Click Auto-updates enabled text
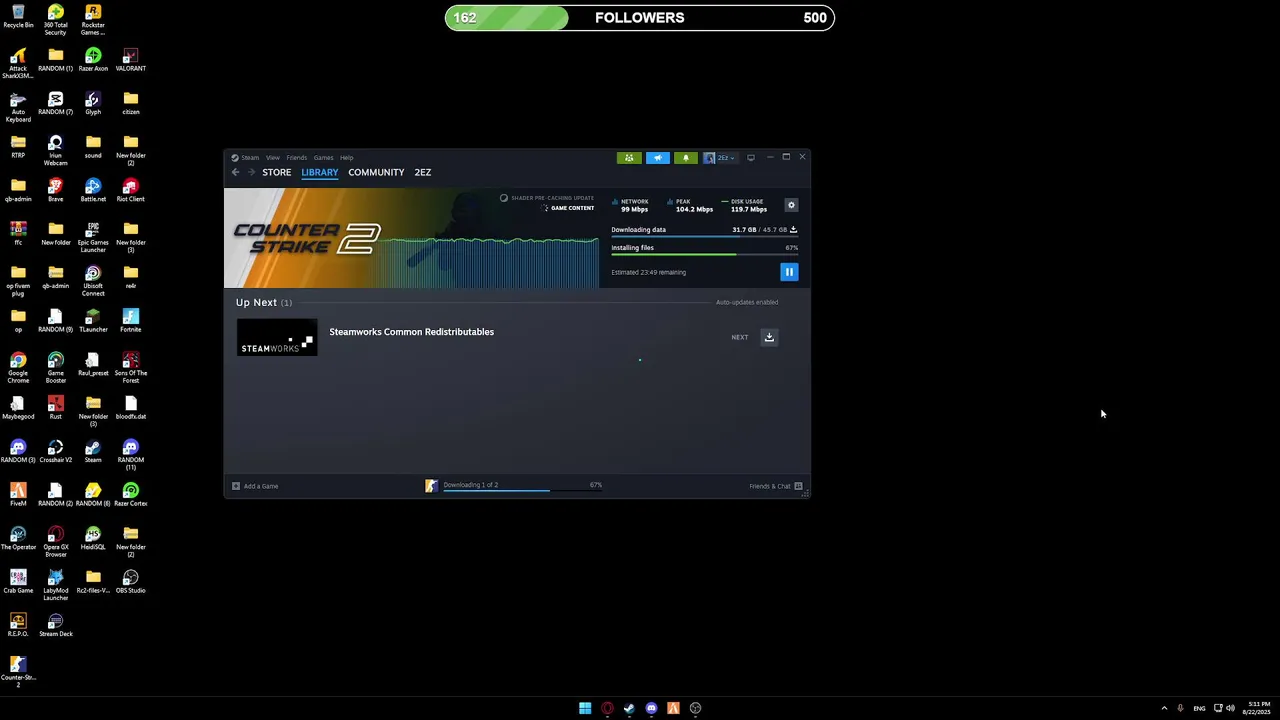The image size is (1280, 720). pos(747,302)
